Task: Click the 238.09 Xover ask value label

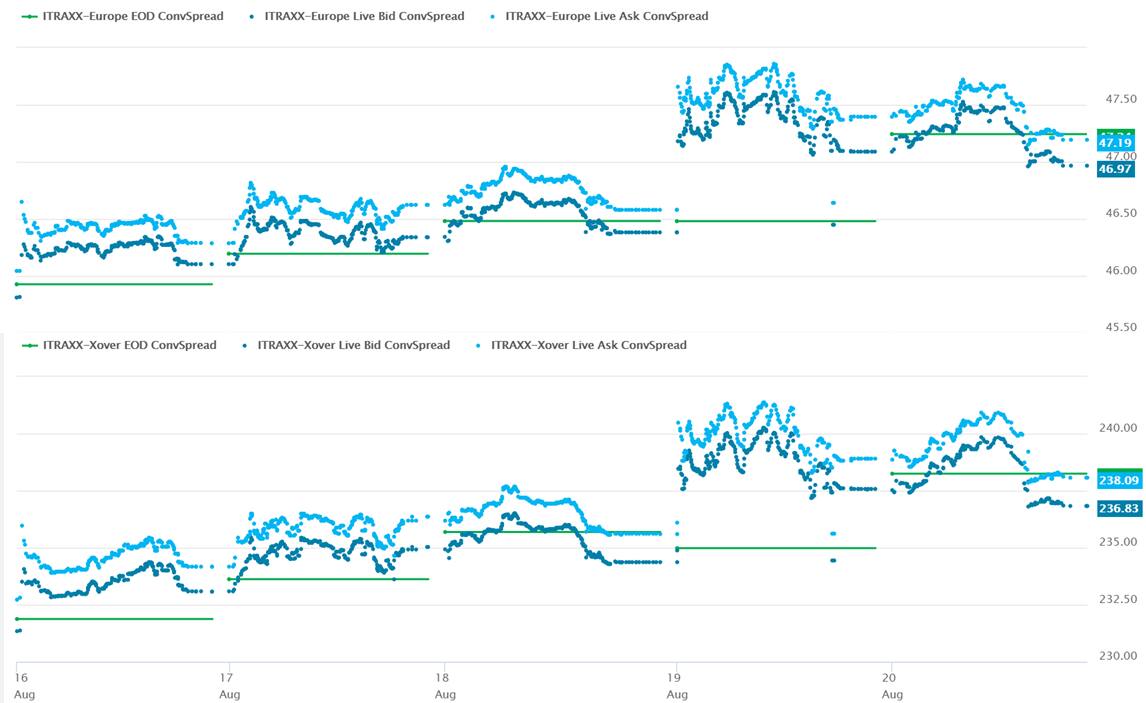Action: click(1119, 480)
